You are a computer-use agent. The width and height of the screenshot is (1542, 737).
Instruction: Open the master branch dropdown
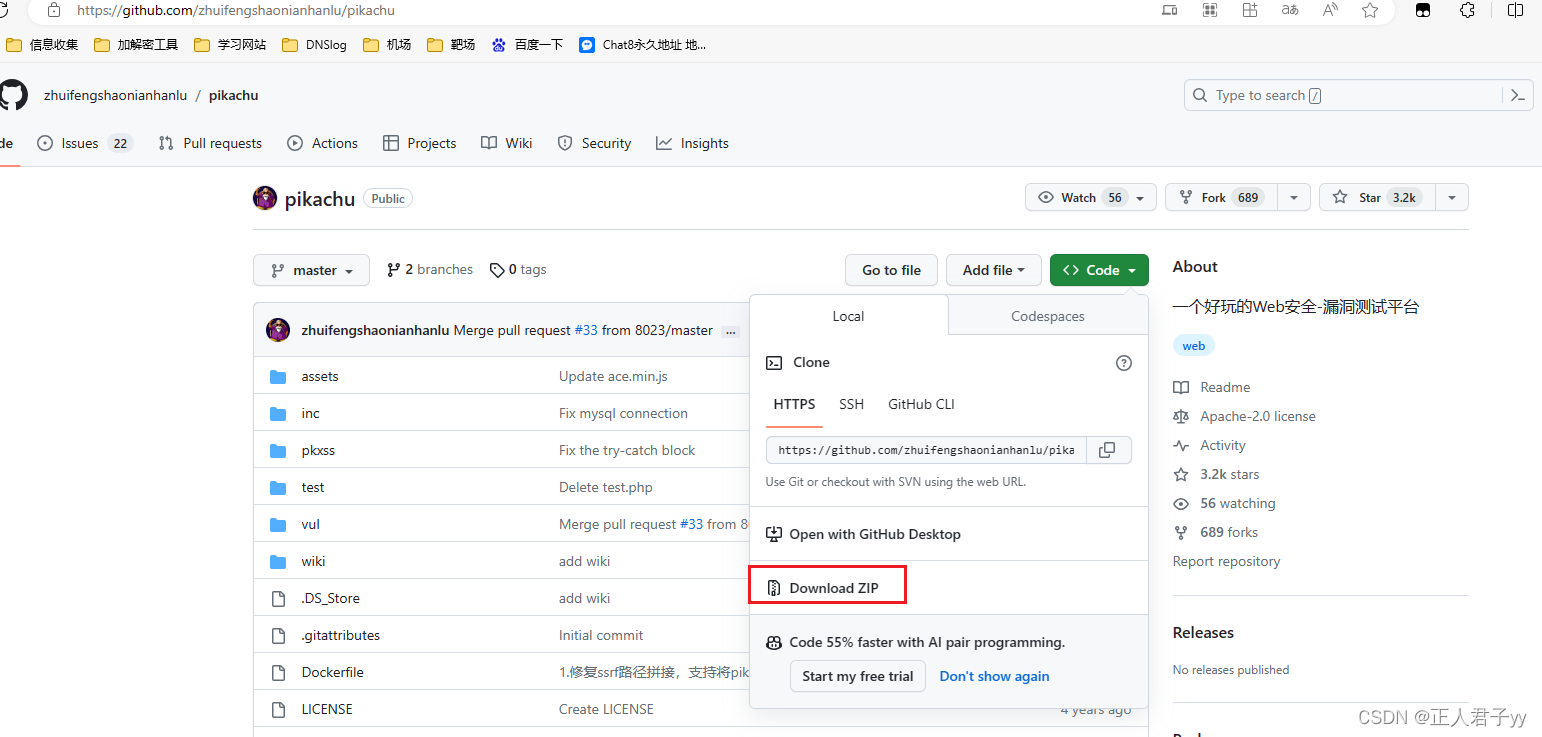311,270
